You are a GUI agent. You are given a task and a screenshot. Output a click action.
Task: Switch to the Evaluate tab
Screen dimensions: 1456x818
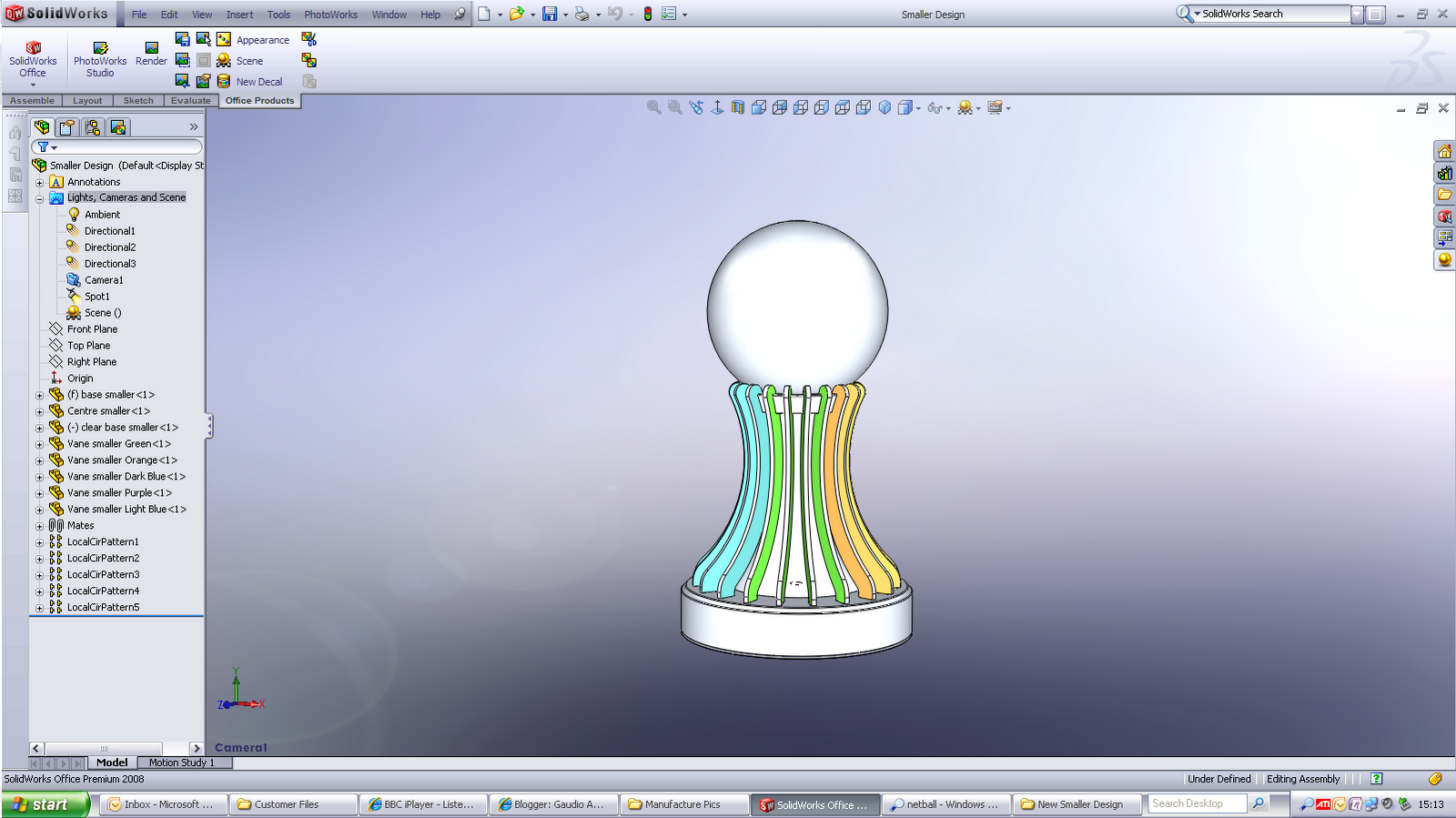[191, 100]
